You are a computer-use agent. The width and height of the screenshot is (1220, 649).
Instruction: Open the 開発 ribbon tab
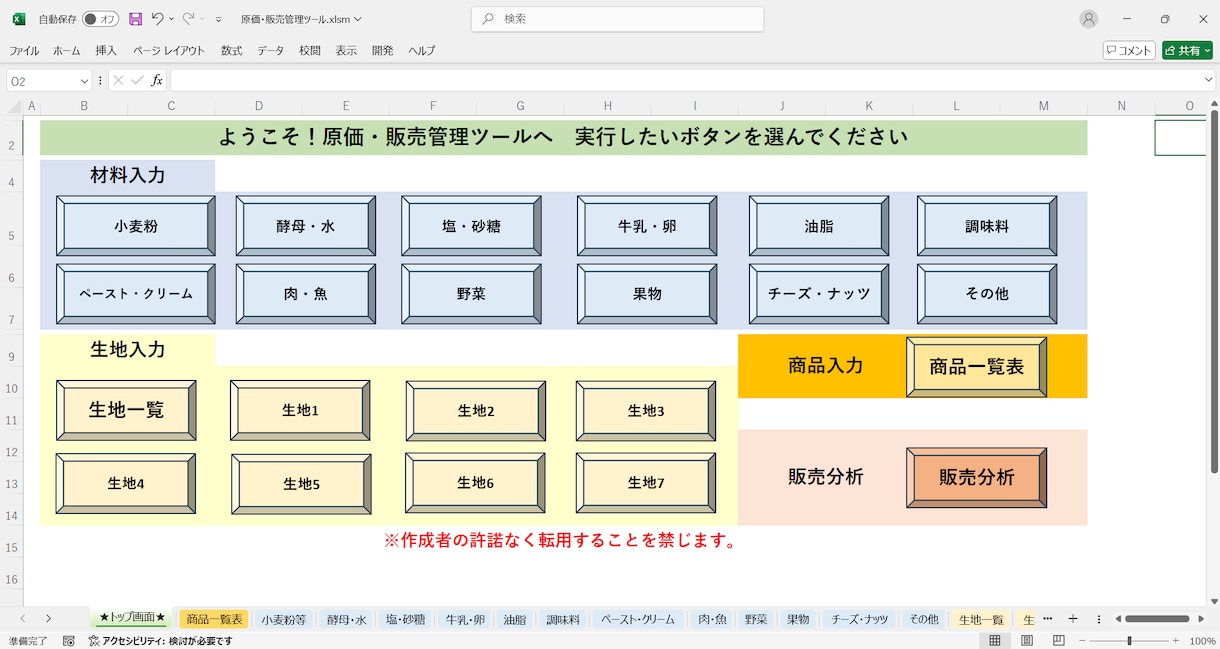[382, 50]
